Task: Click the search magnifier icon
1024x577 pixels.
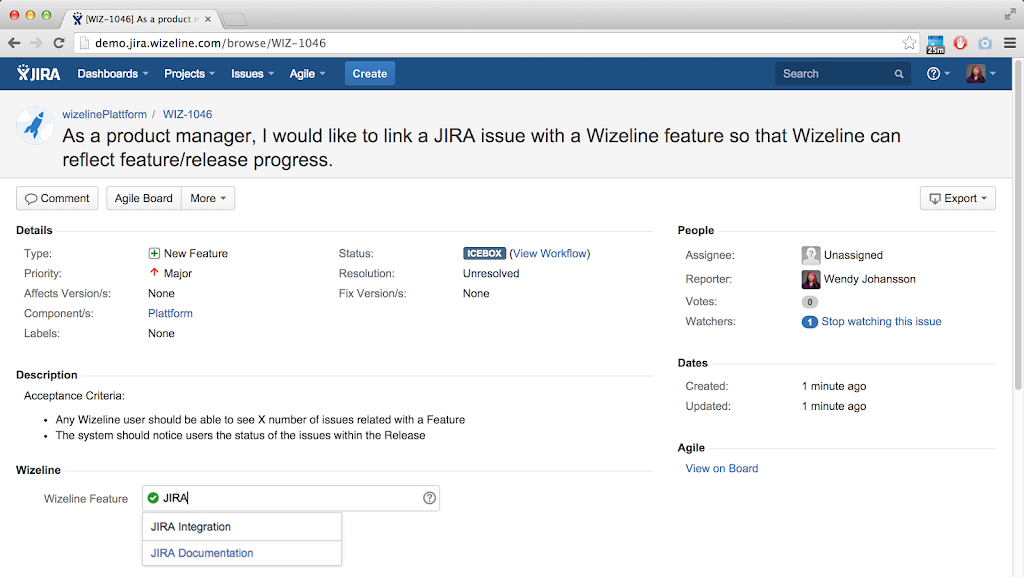Action: coord(899,74)
